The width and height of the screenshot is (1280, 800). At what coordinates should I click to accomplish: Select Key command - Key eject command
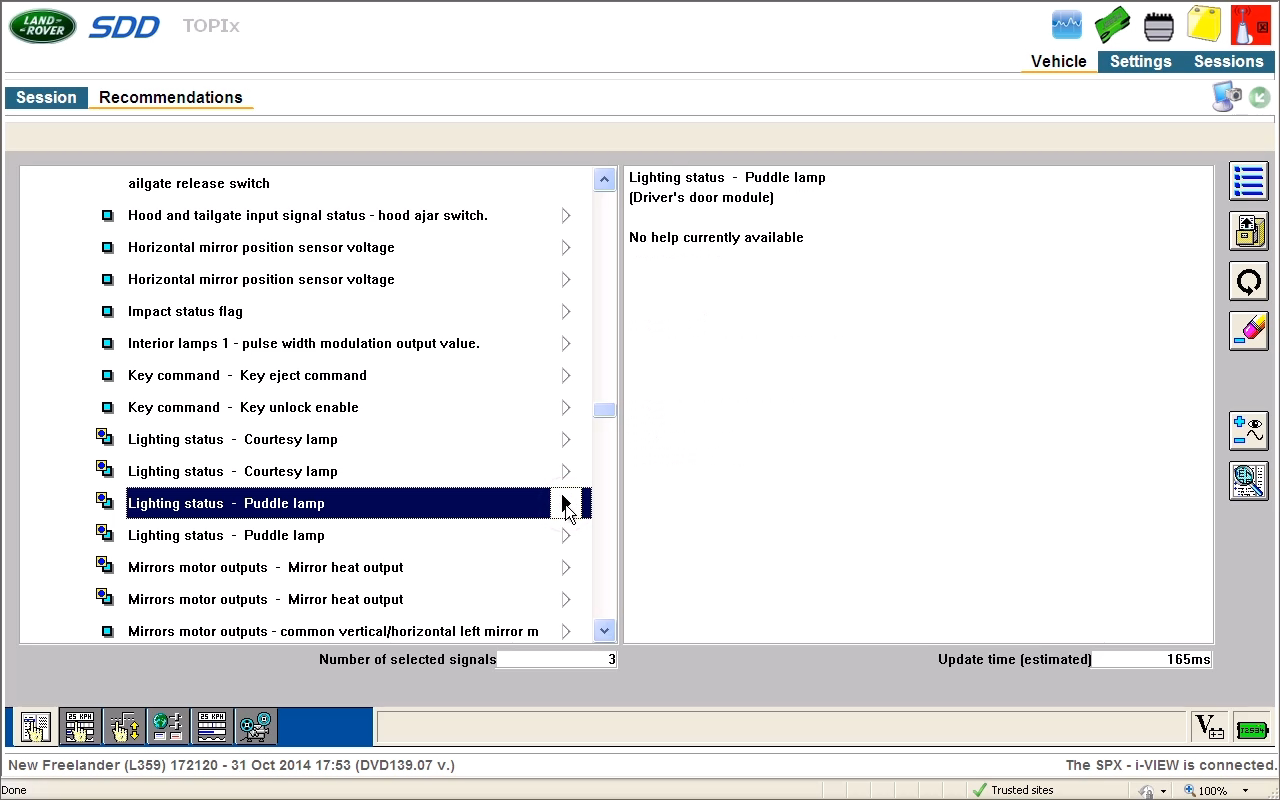coord(247,375)
